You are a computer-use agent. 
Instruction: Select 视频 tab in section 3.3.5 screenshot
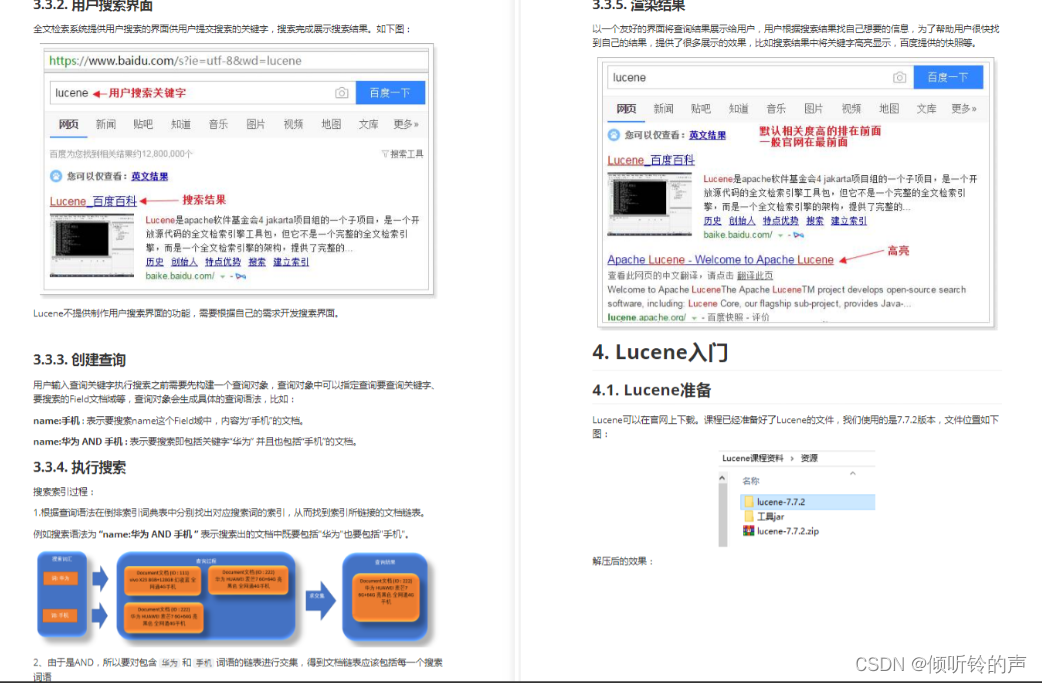[x=851, y=109]
